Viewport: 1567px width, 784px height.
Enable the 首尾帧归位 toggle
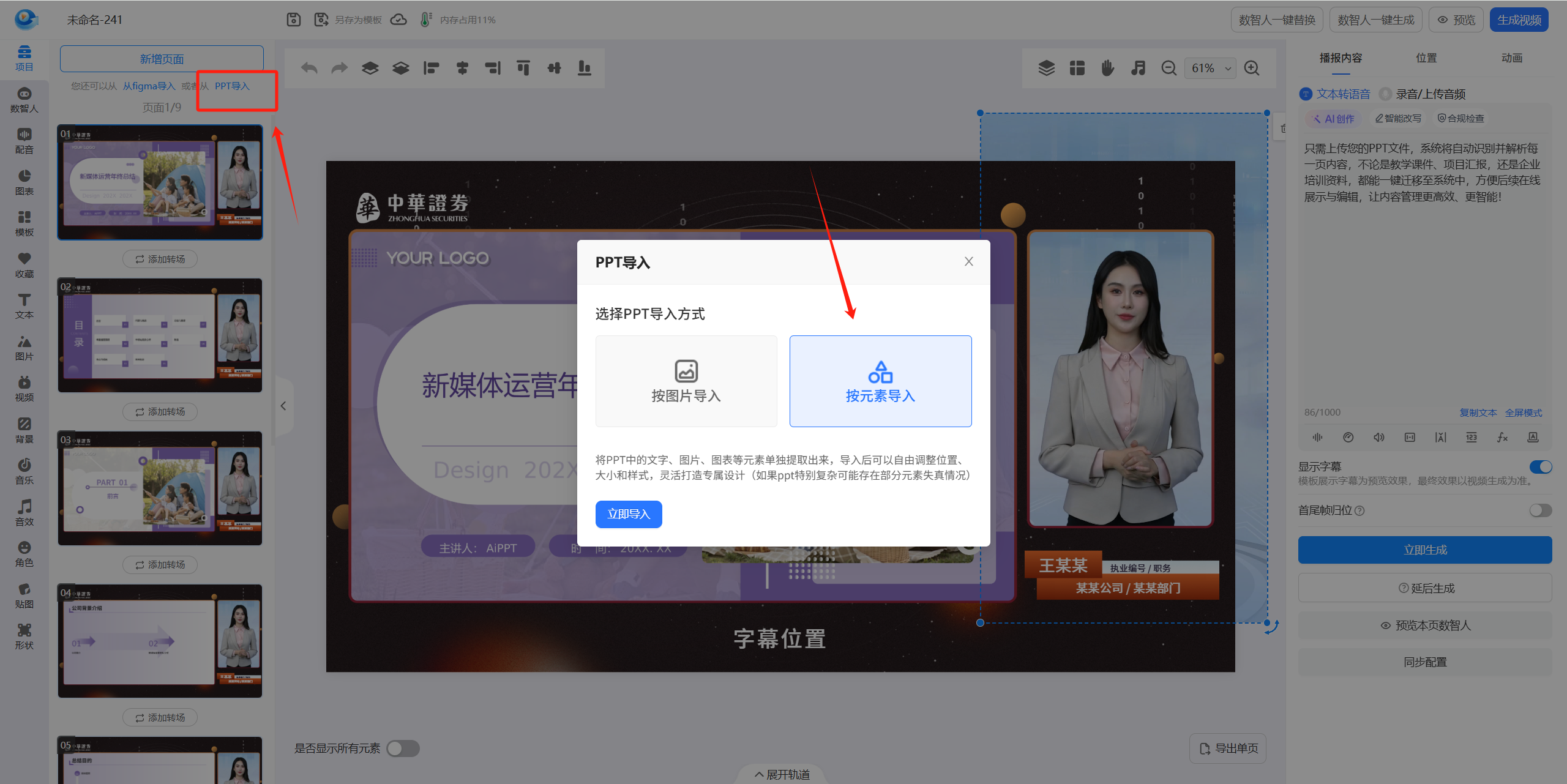coord(1540,510)
